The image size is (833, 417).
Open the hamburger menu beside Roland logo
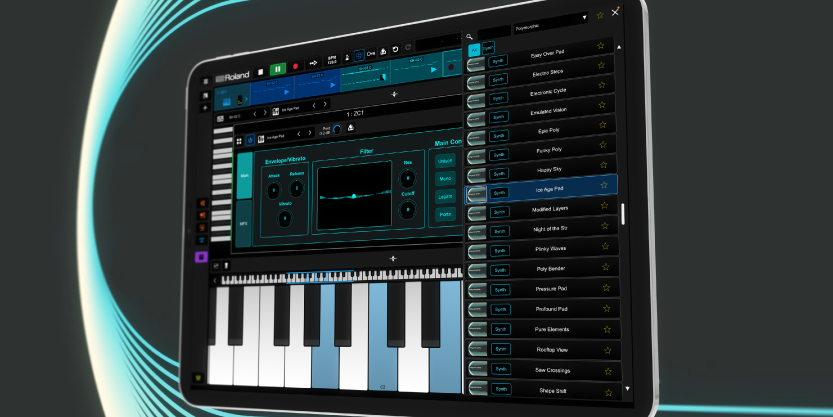(x=206, y=82)
